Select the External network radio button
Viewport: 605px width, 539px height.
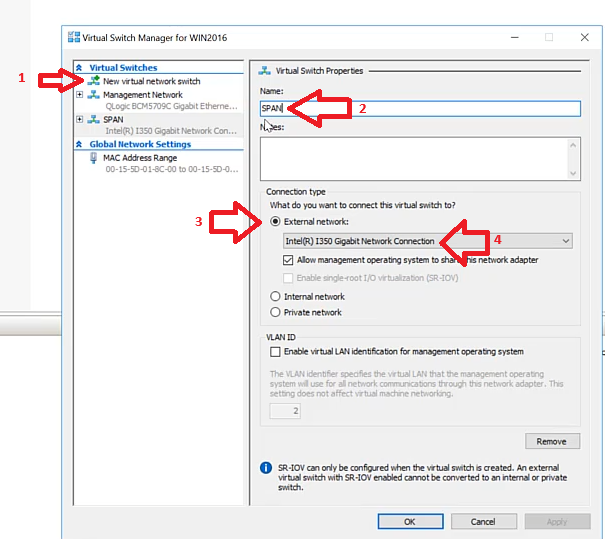point(275,221)
